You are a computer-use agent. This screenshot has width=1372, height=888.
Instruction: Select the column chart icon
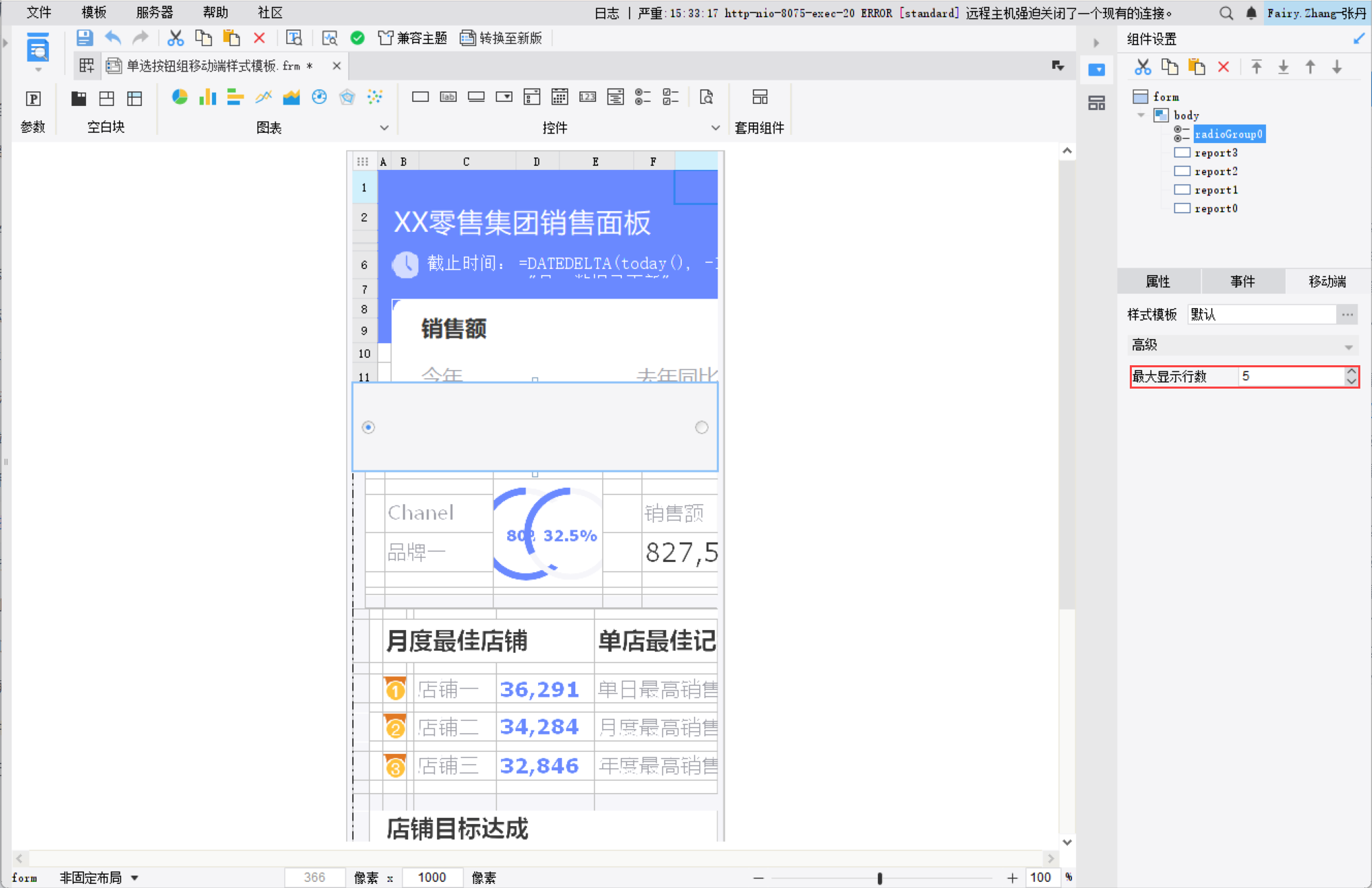[207, 97]
